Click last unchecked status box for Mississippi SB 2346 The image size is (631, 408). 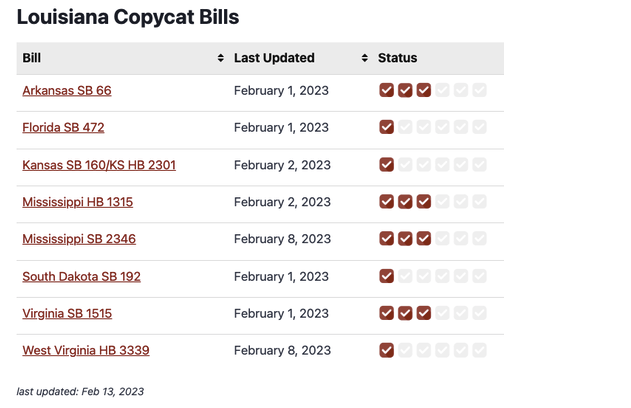[x=480, y=239]
